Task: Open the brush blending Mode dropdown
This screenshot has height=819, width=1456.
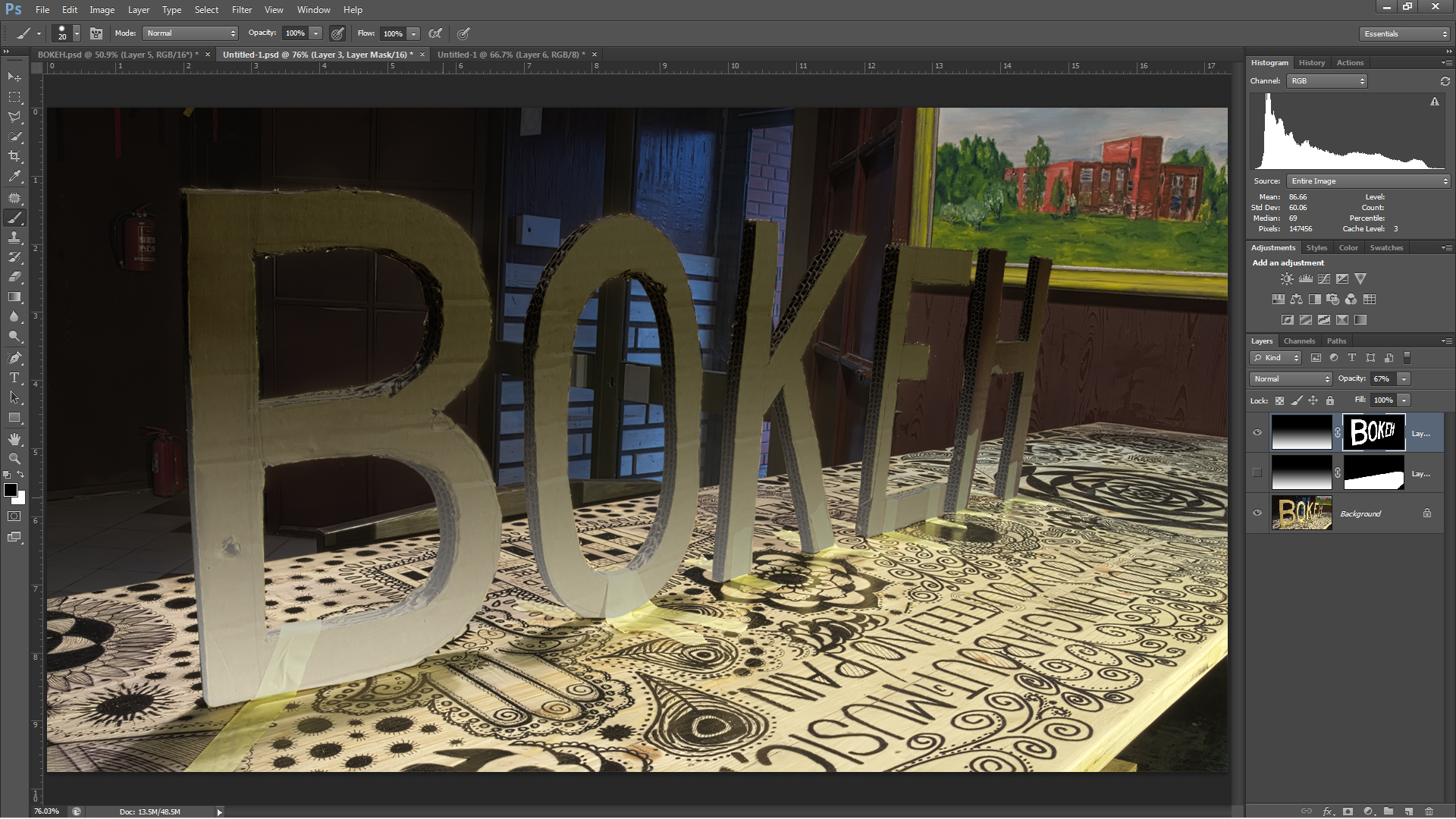Action: 190,33
